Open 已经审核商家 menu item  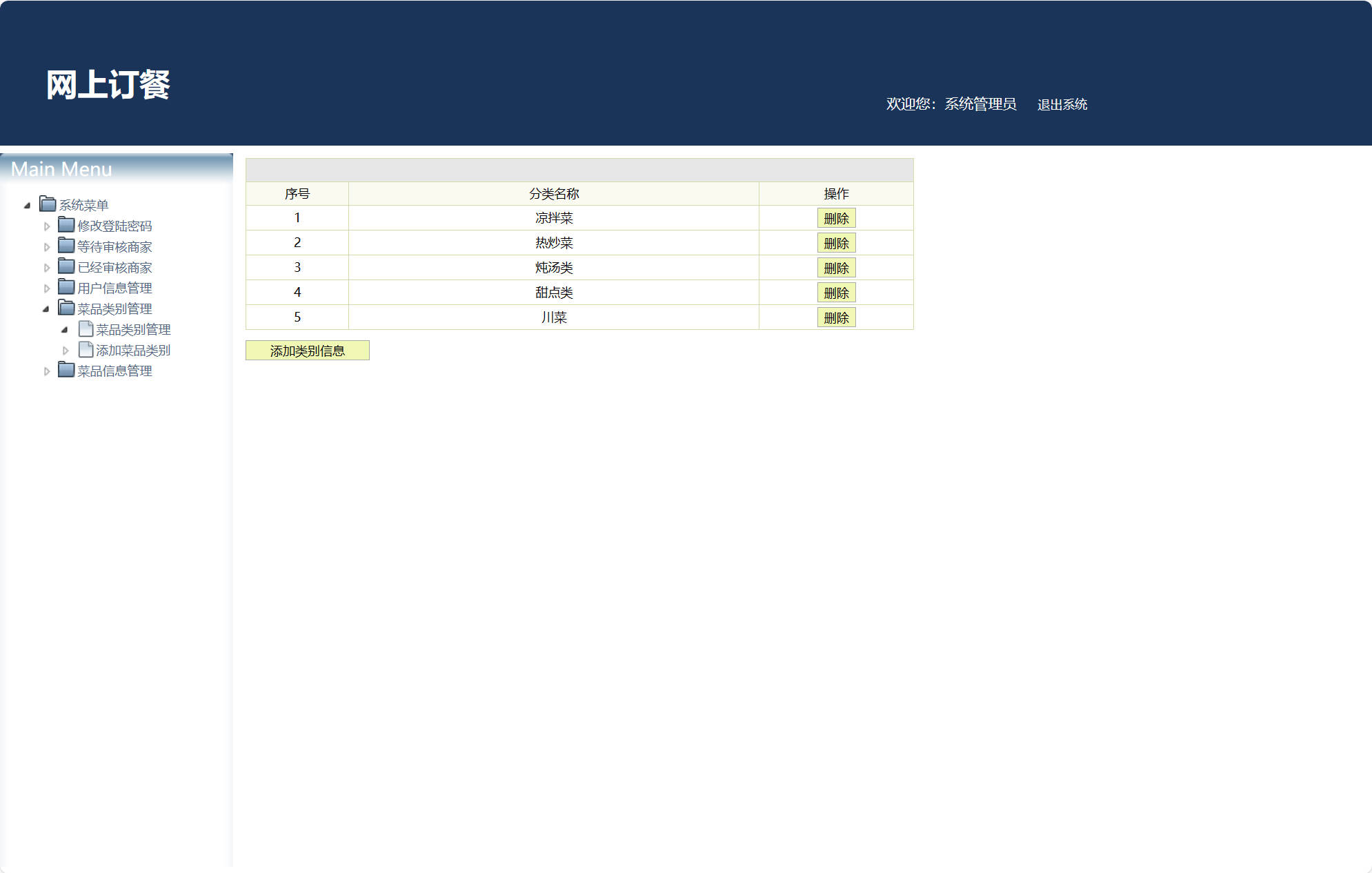pyautogui.click(x=115, y=268)
